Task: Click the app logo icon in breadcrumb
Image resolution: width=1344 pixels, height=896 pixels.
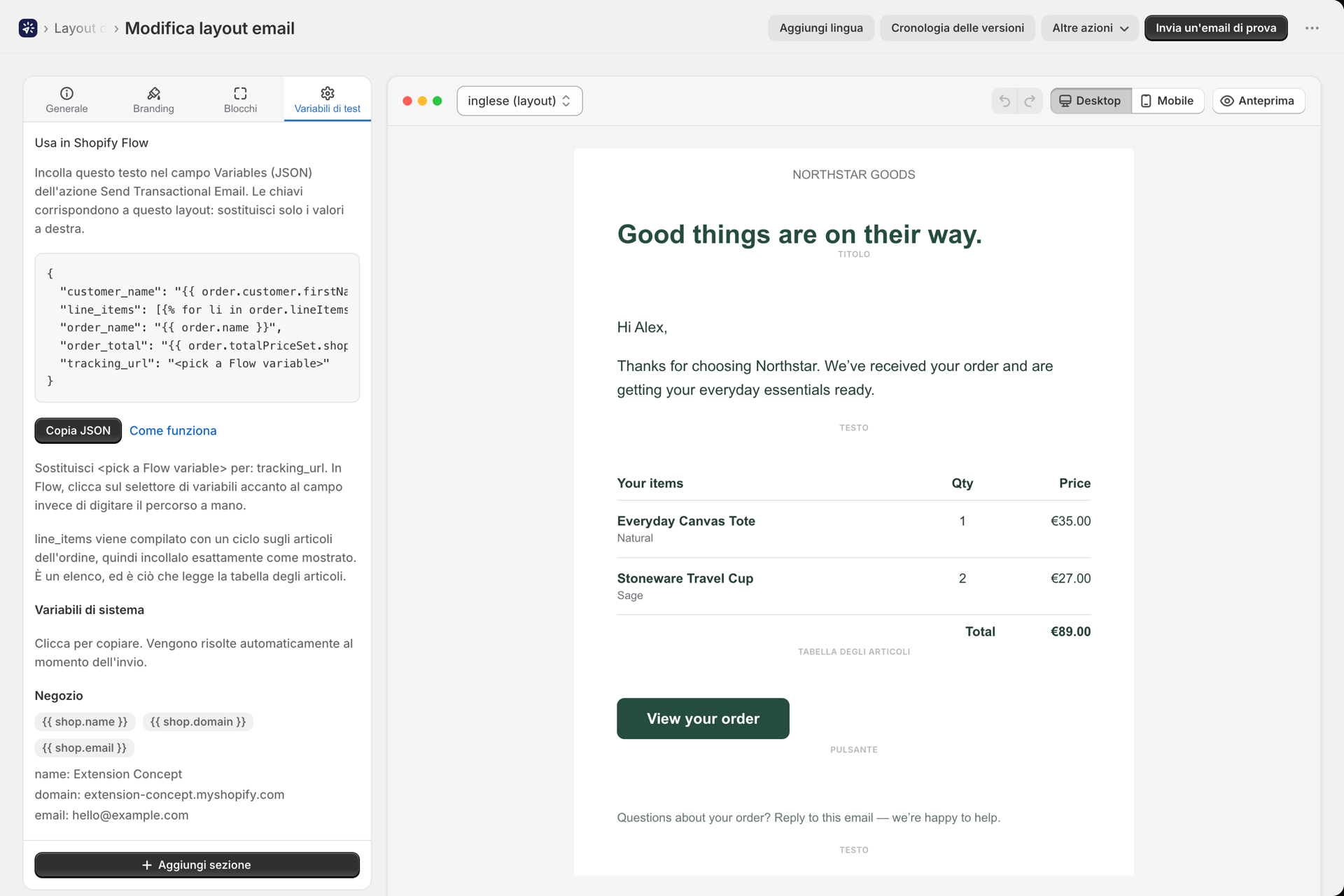Action: point(28,28)
